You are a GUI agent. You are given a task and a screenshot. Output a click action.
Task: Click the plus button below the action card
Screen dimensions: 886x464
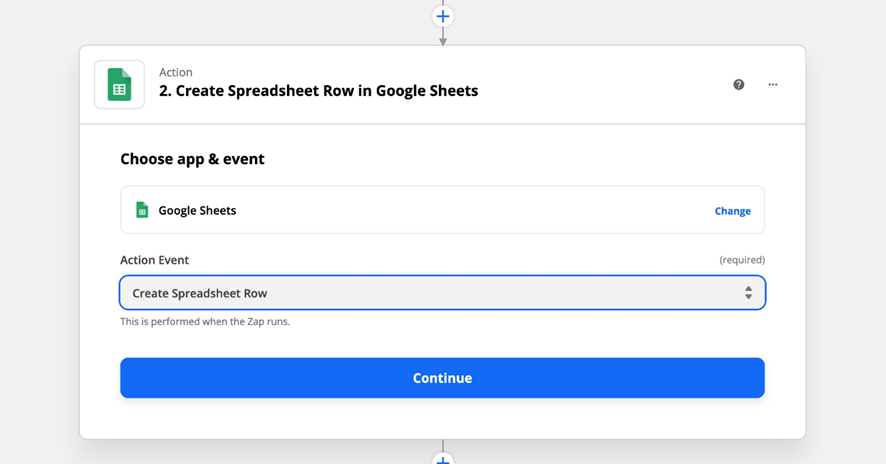[443, 459]
